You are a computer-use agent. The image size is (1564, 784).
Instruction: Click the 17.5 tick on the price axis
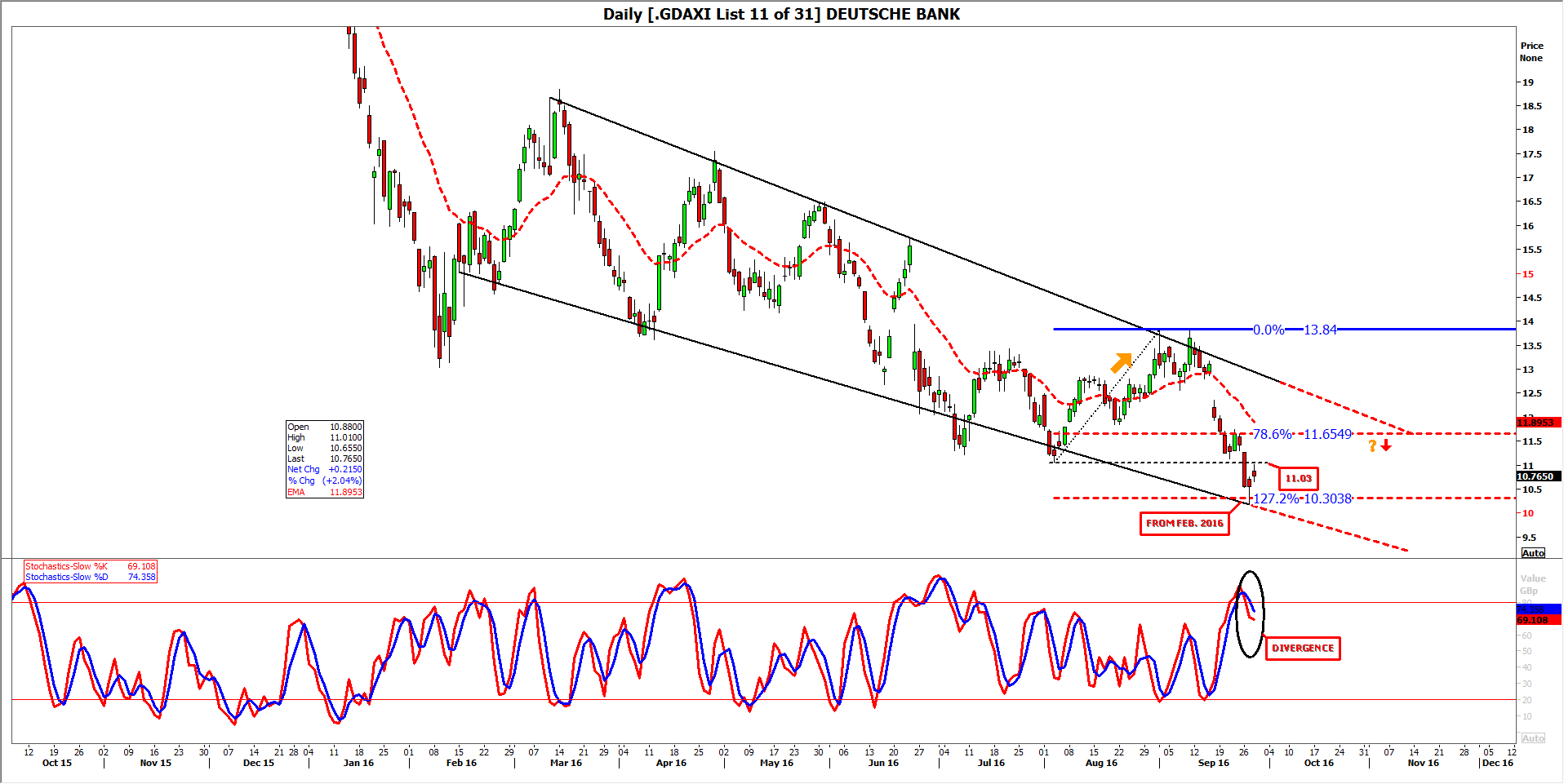coord(1531,154)
